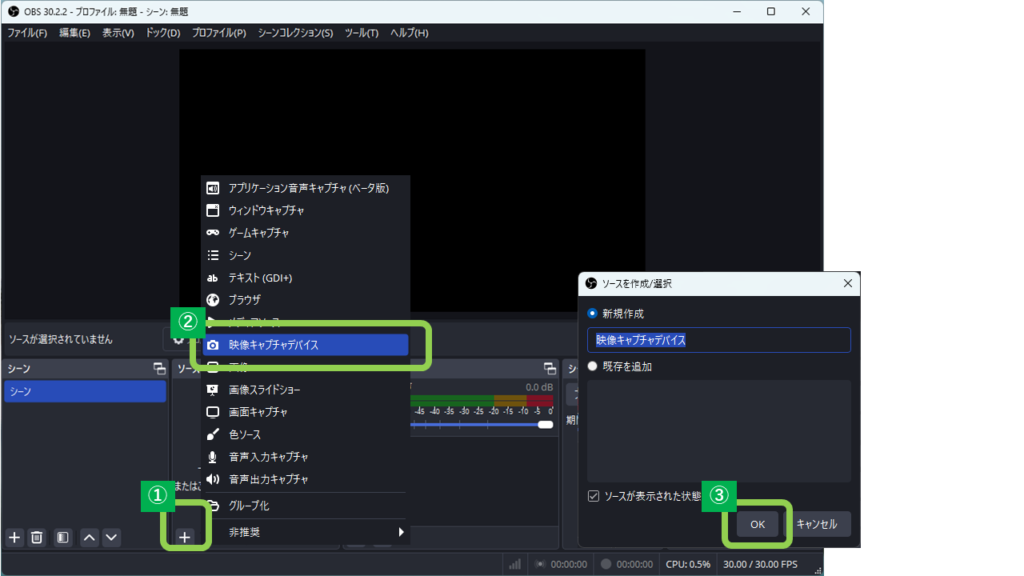Open シーンコレクション(S) menu
The image size is (1024, 576).
click(x=295, y=33)
